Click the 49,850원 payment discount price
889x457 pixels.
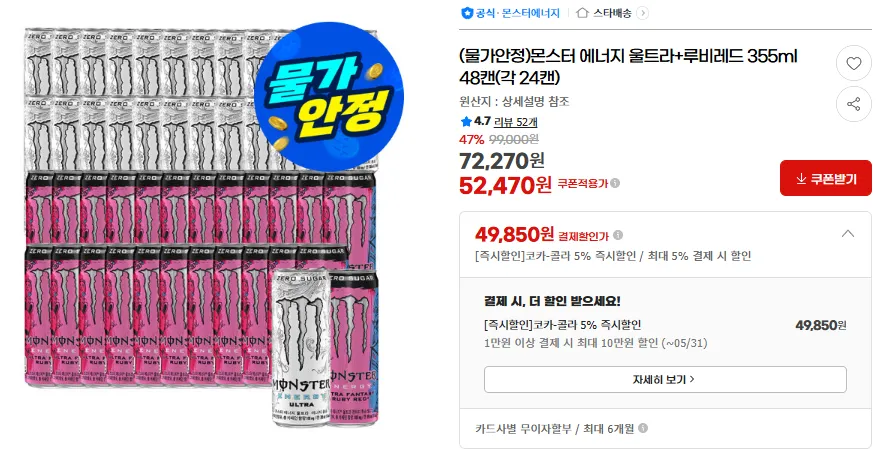(514, 234)
